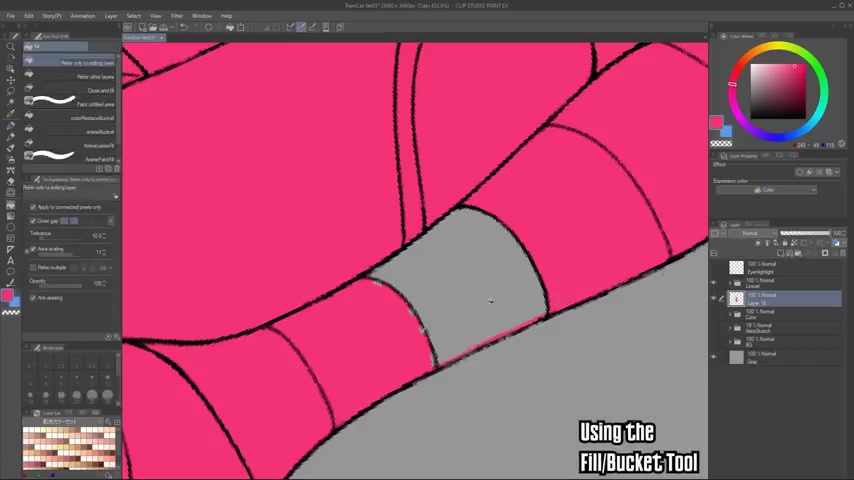The image size is (854, 480).
Task: Close the TramCar canvas tab
Action: pyautogui.click(x=162, y=38)
